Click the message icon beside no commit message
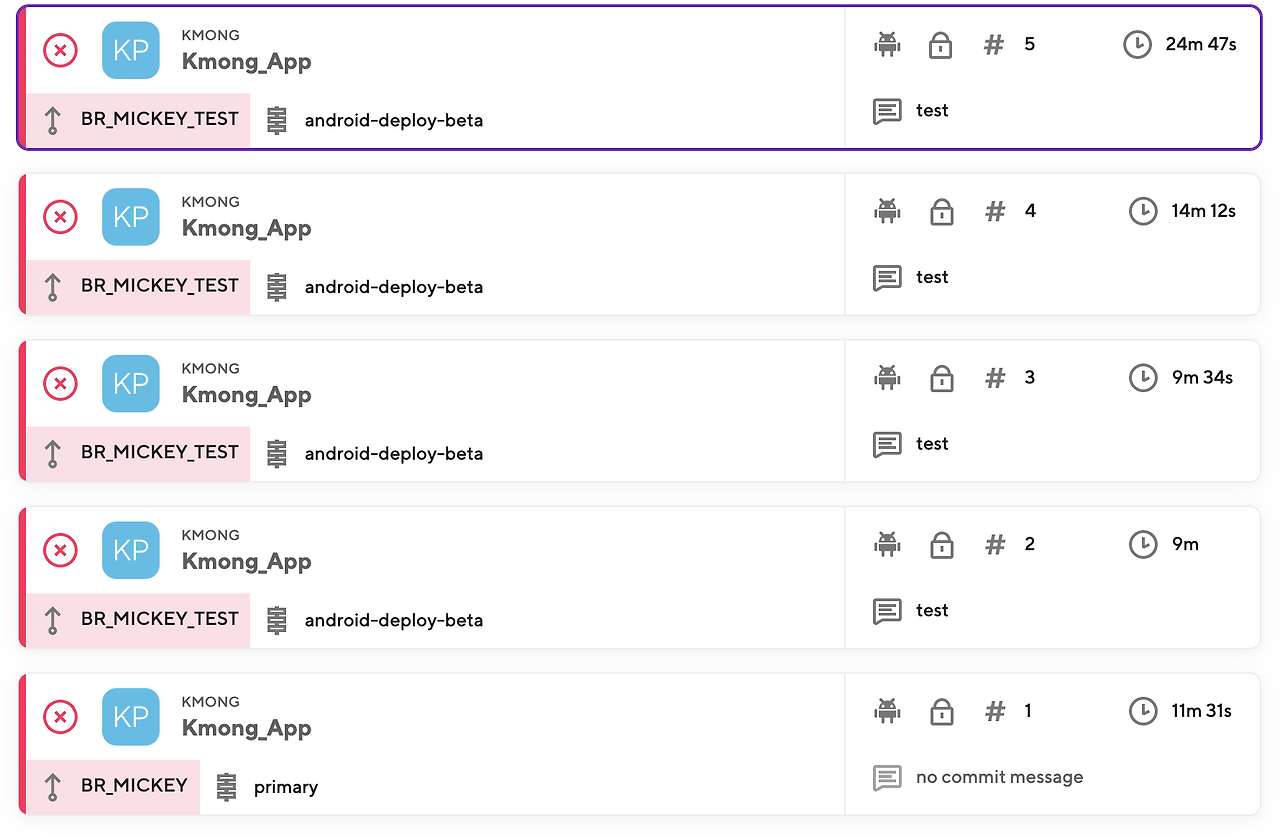Screen dimensions: 1280x839 click(x=887, y=778)
